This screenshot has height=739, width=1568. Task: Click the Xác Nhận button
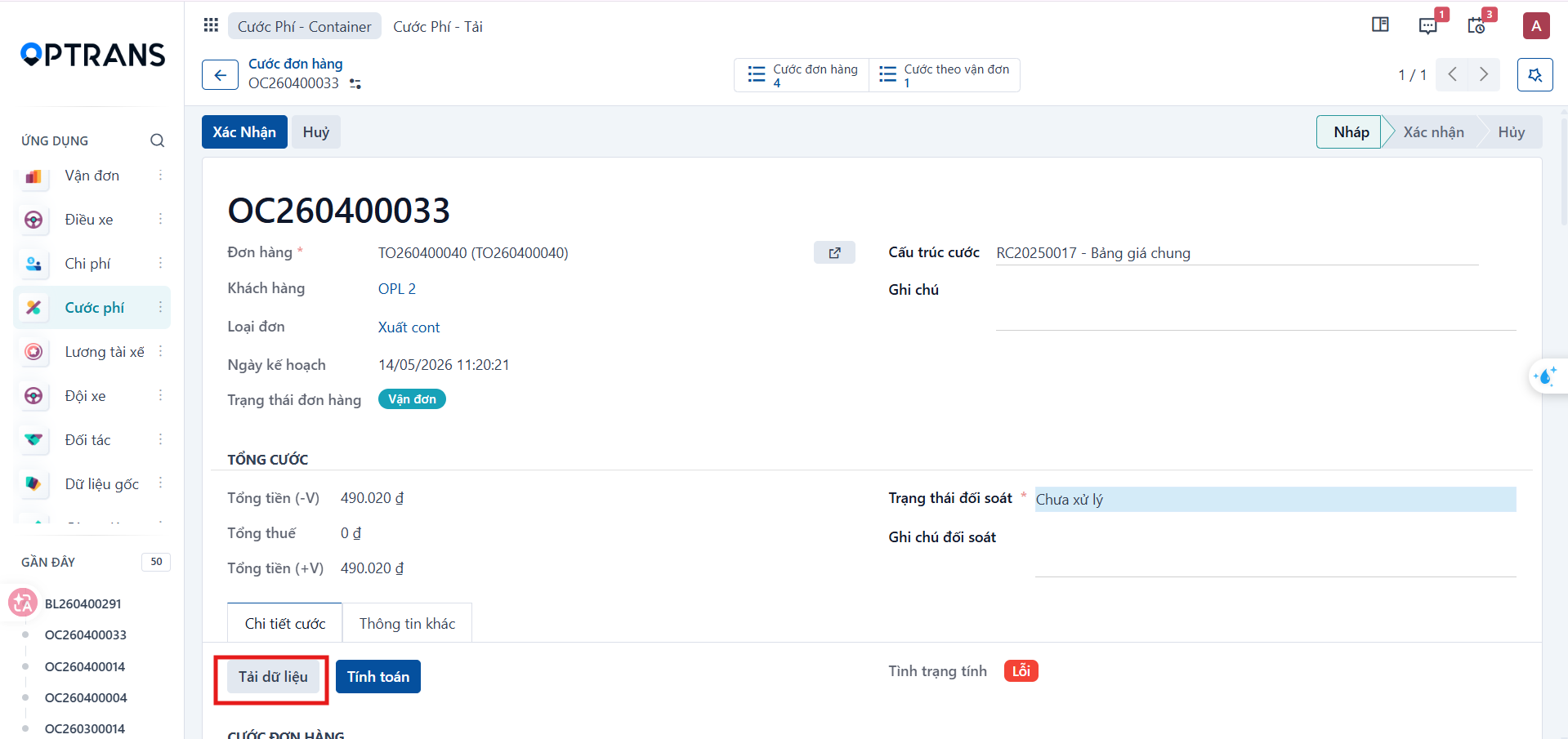[x=244, y=131]
